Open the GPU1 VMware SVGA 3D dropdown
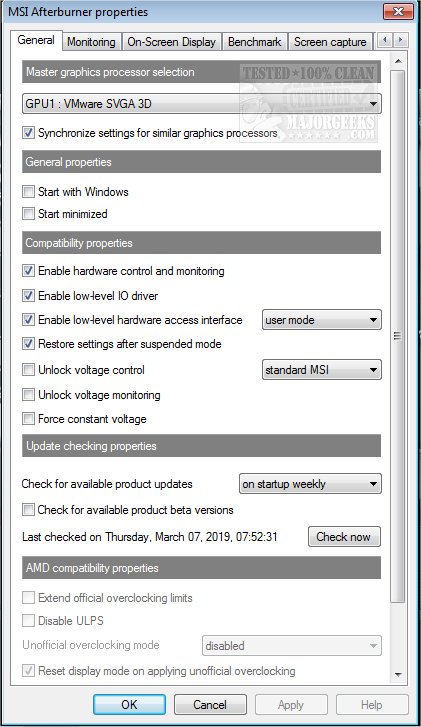421x727 pixels. click(x=202, y=103)
